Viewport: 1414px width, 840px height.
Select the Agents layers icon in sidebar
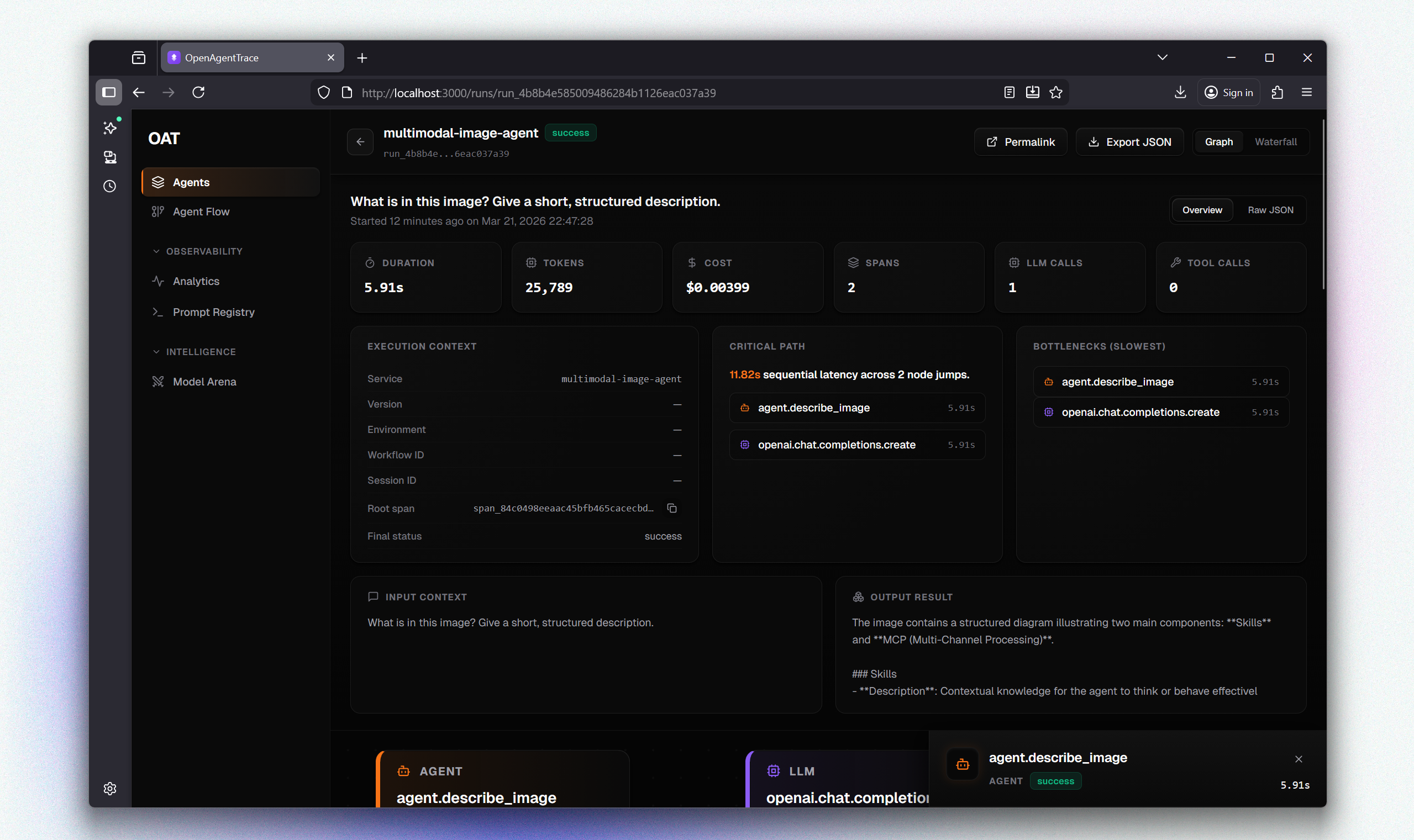157,182
